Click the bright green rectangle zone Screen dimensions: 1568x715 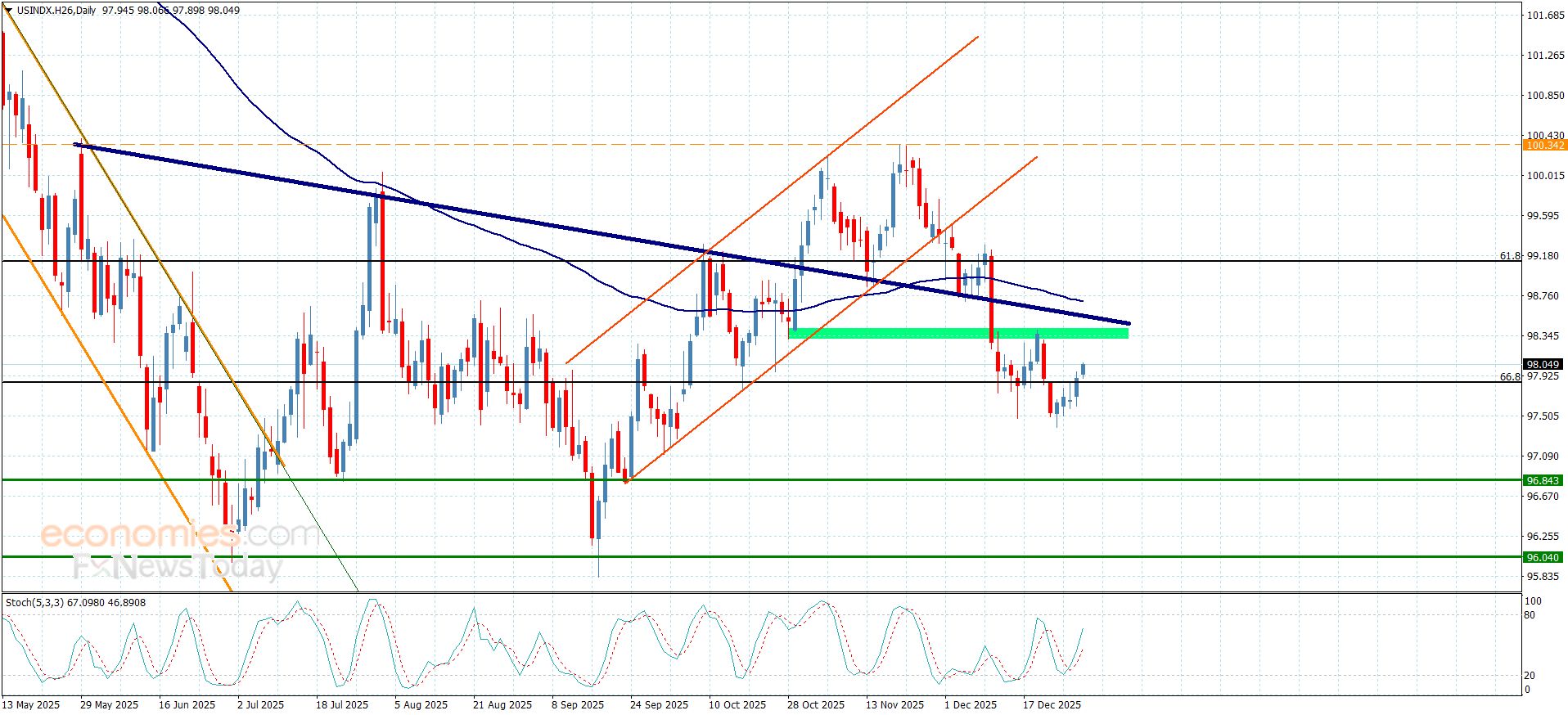[x=957, y=333]
